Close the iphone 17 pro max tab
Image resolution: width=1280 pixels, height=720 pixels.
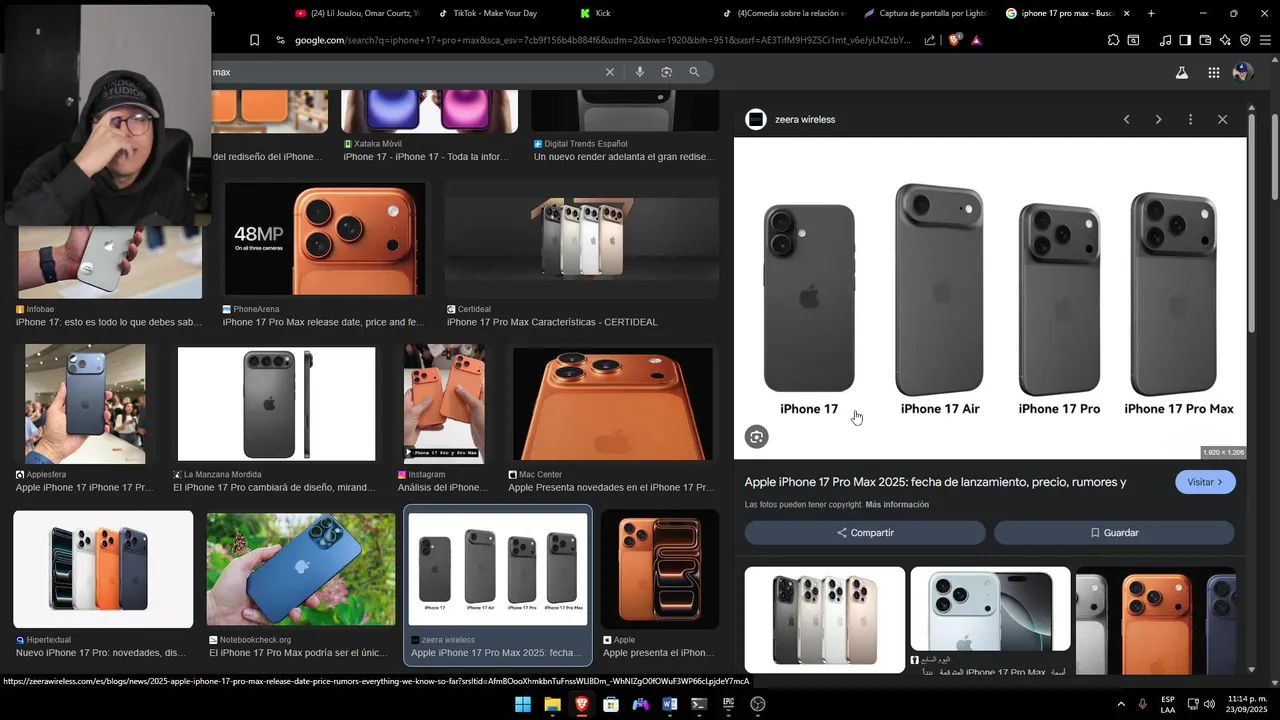click(1126, 13)
